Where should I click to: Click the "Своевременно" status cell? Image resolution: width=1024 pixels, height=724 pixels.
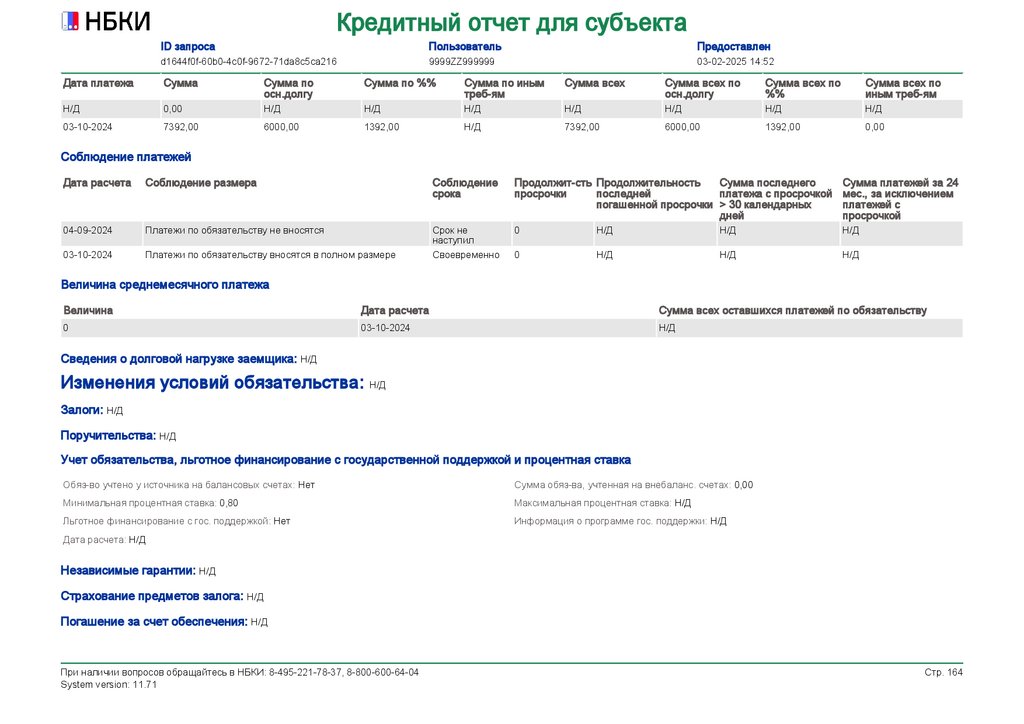pos(465,255)
